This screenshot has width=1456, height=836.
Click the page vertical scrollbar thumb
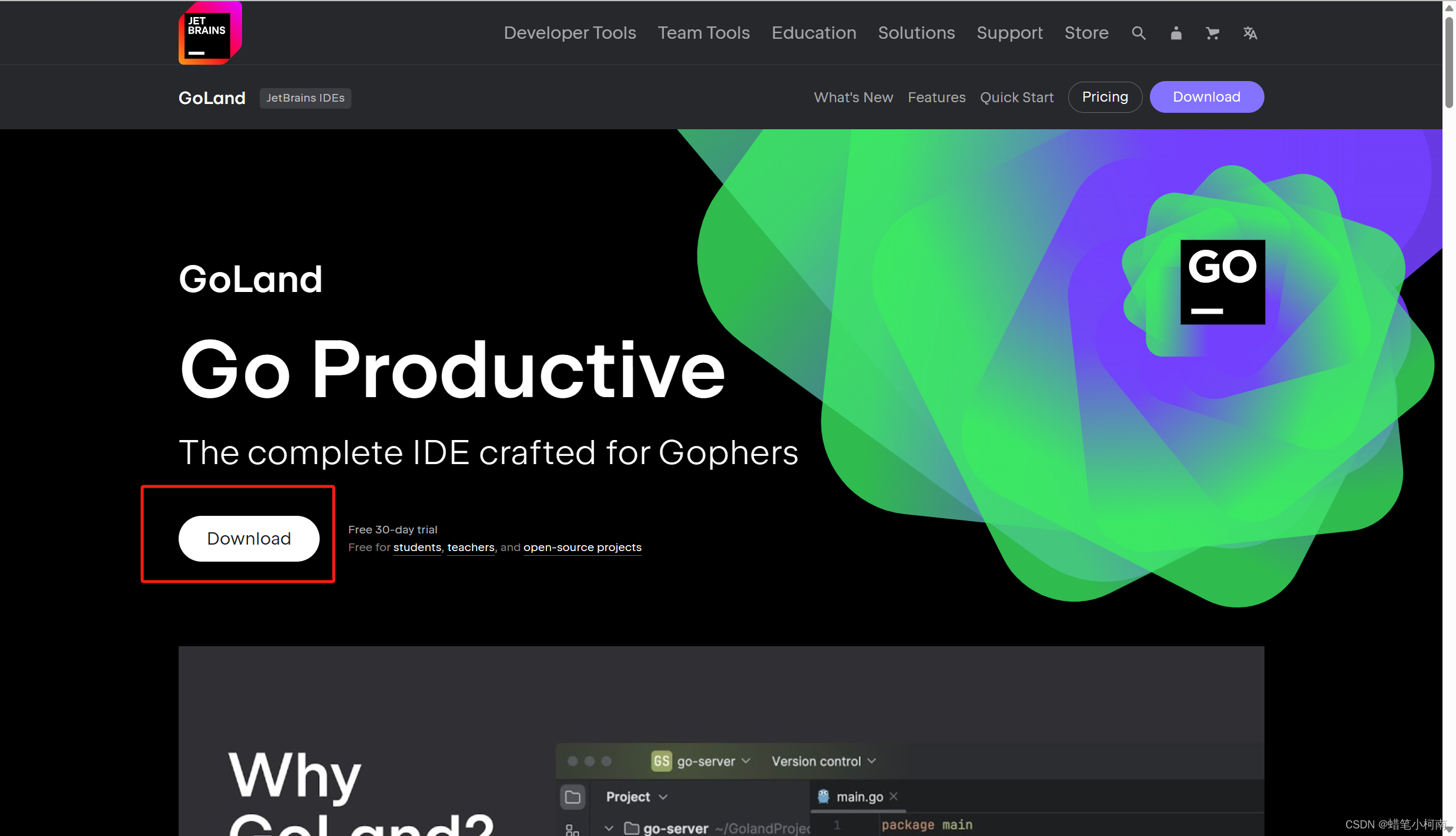coord(1449,62)
